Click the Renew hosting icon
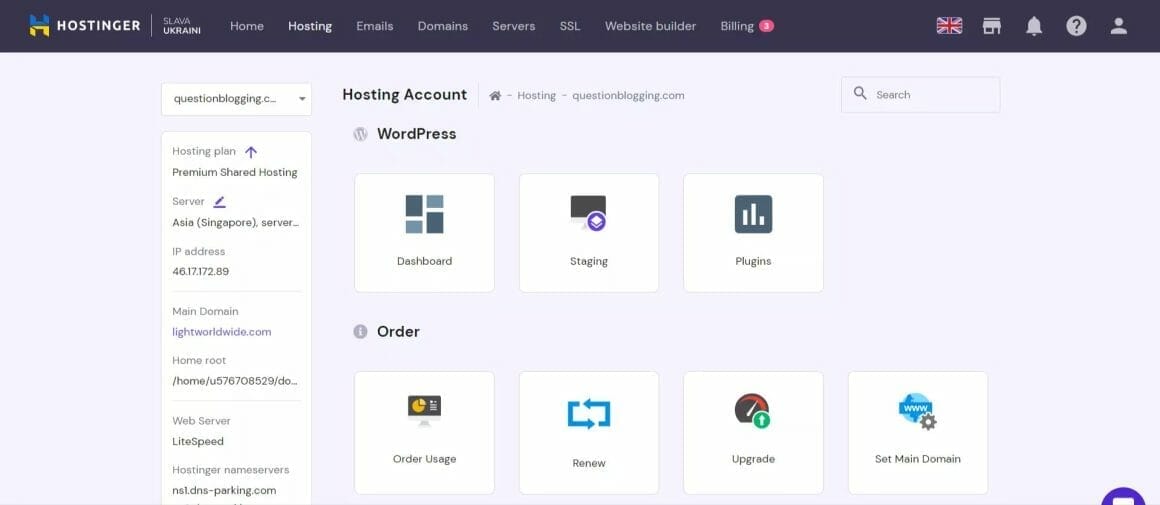 (589, 413)
